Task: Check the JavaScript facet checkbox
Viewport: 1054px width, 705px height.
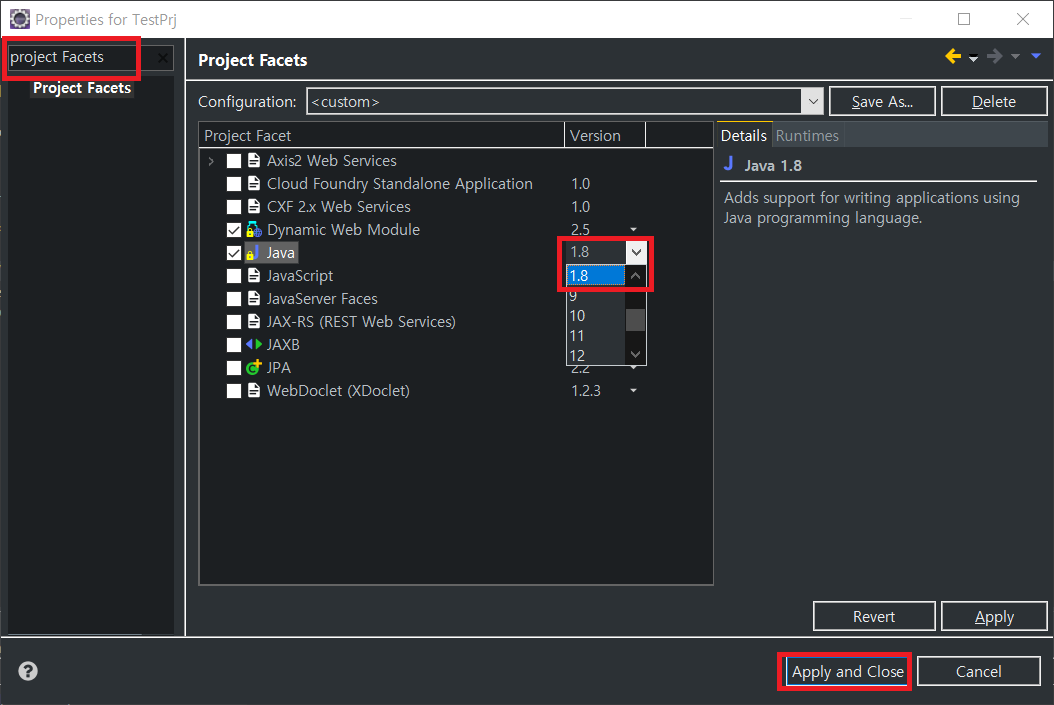Action: (x=233, y=276)
